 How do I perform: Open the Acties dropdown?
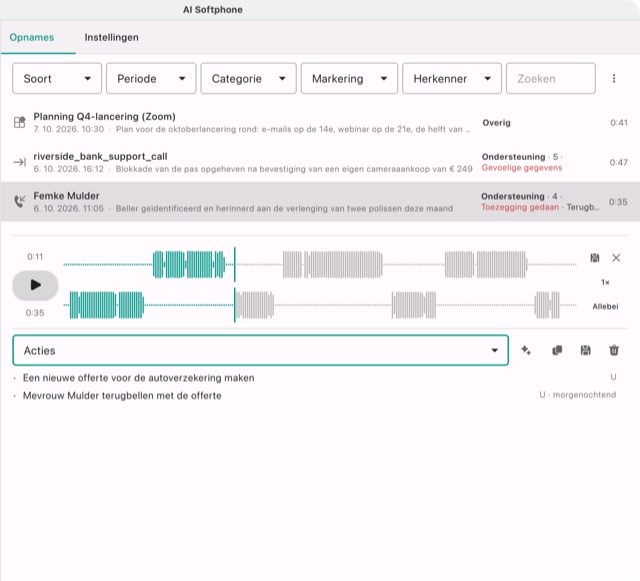pyautogui.click(x=260, y=350)
